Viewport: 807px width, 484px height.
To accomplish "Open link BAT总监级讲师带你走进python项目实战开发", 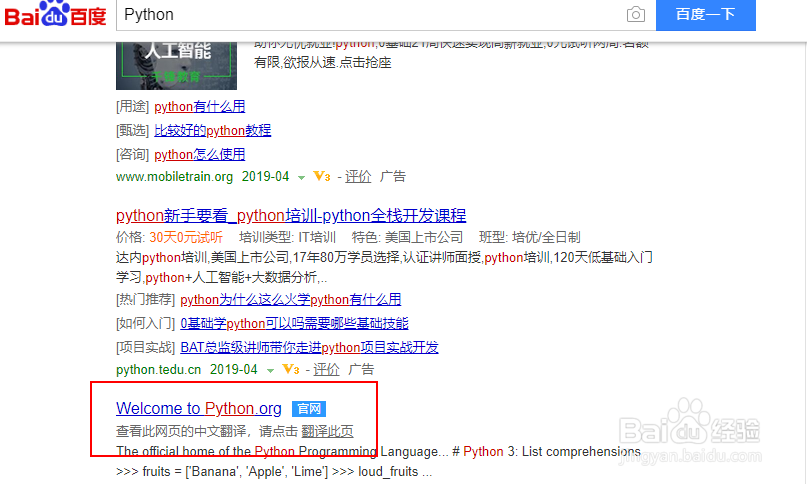I will tap(309, 348).
